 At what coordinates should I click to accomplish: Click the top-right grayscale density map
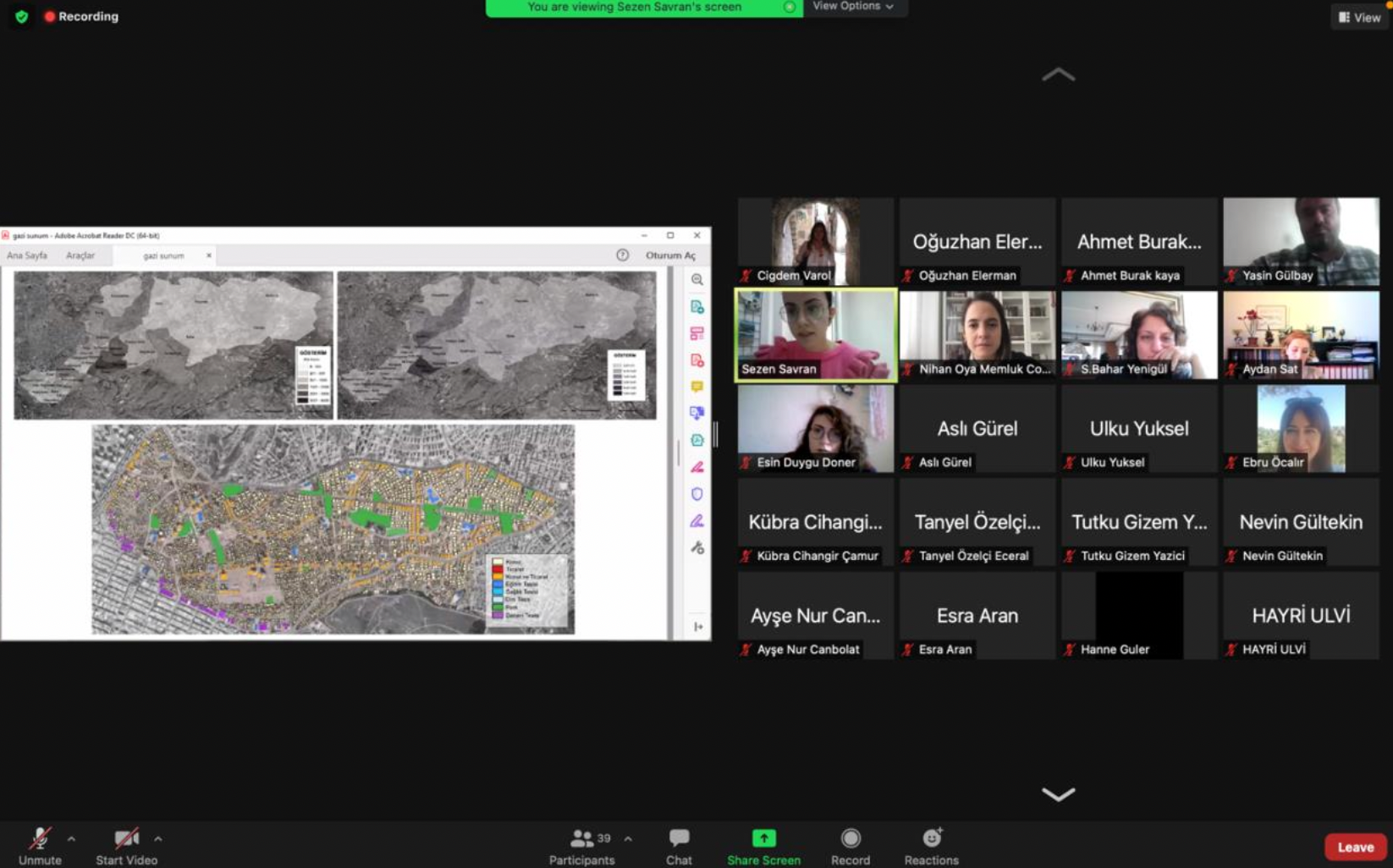pyautogui.click(x=497, y=345)
